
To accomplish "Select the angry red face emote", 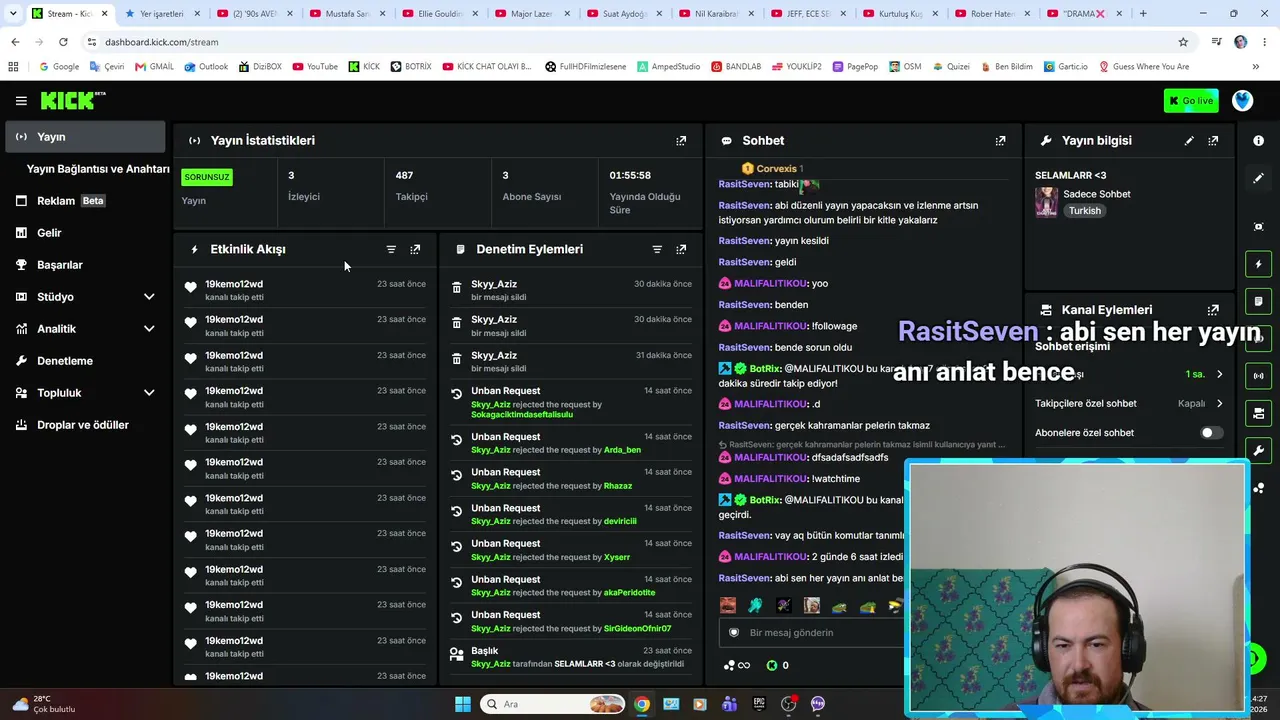I will (x=727, y=605).
